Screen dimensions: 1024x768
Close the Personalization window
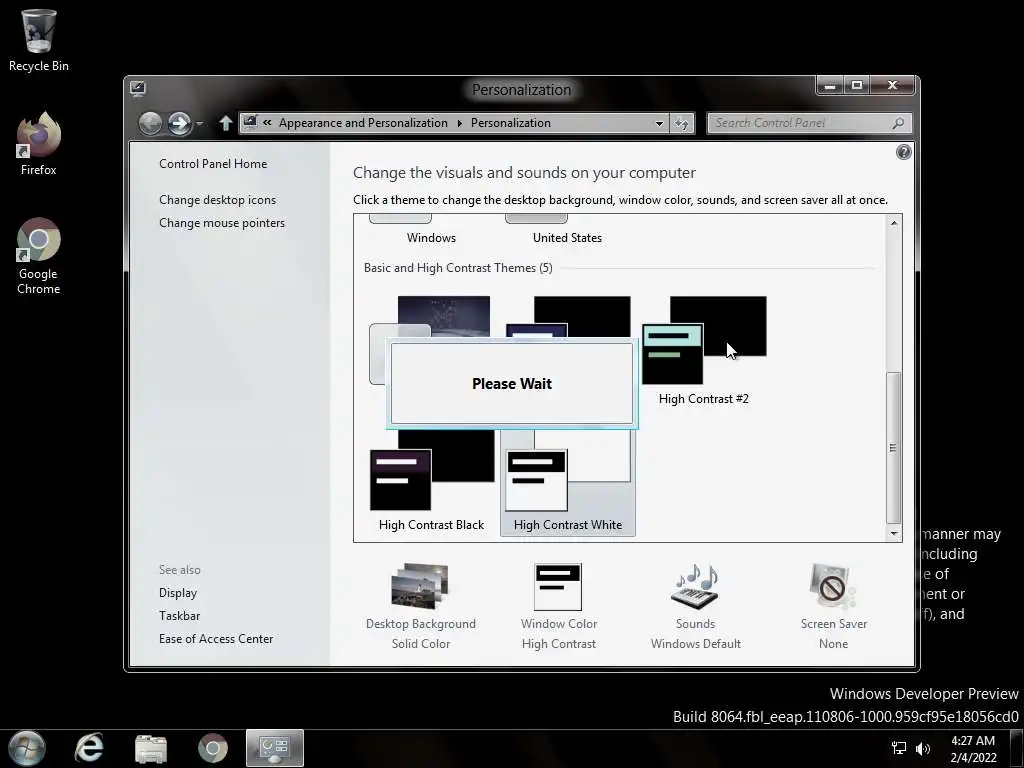tap(893, 86)
